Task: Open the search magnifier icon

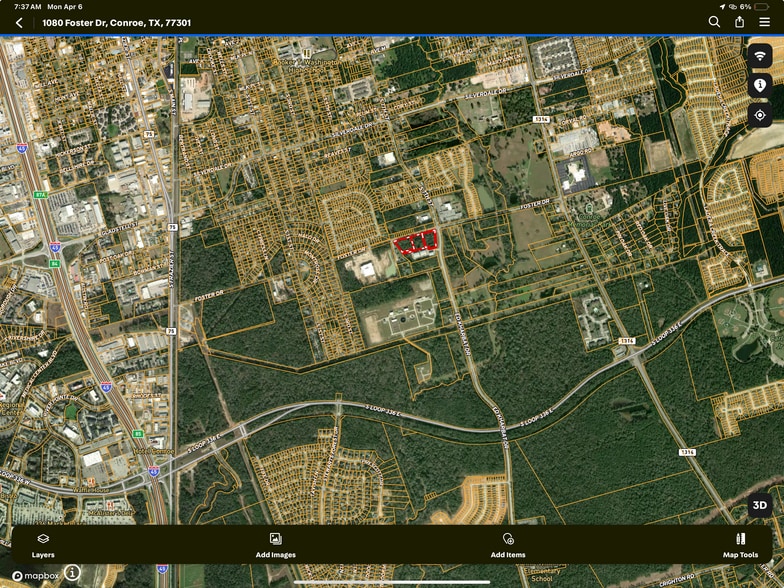Action: [714, 22]
